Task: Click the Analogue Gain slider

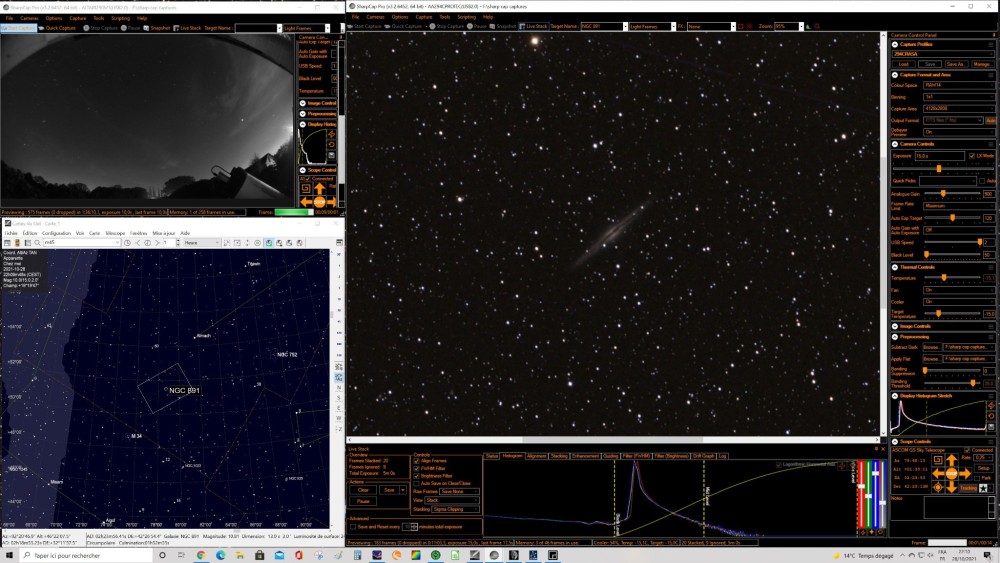Action: (x=952, y=194)
